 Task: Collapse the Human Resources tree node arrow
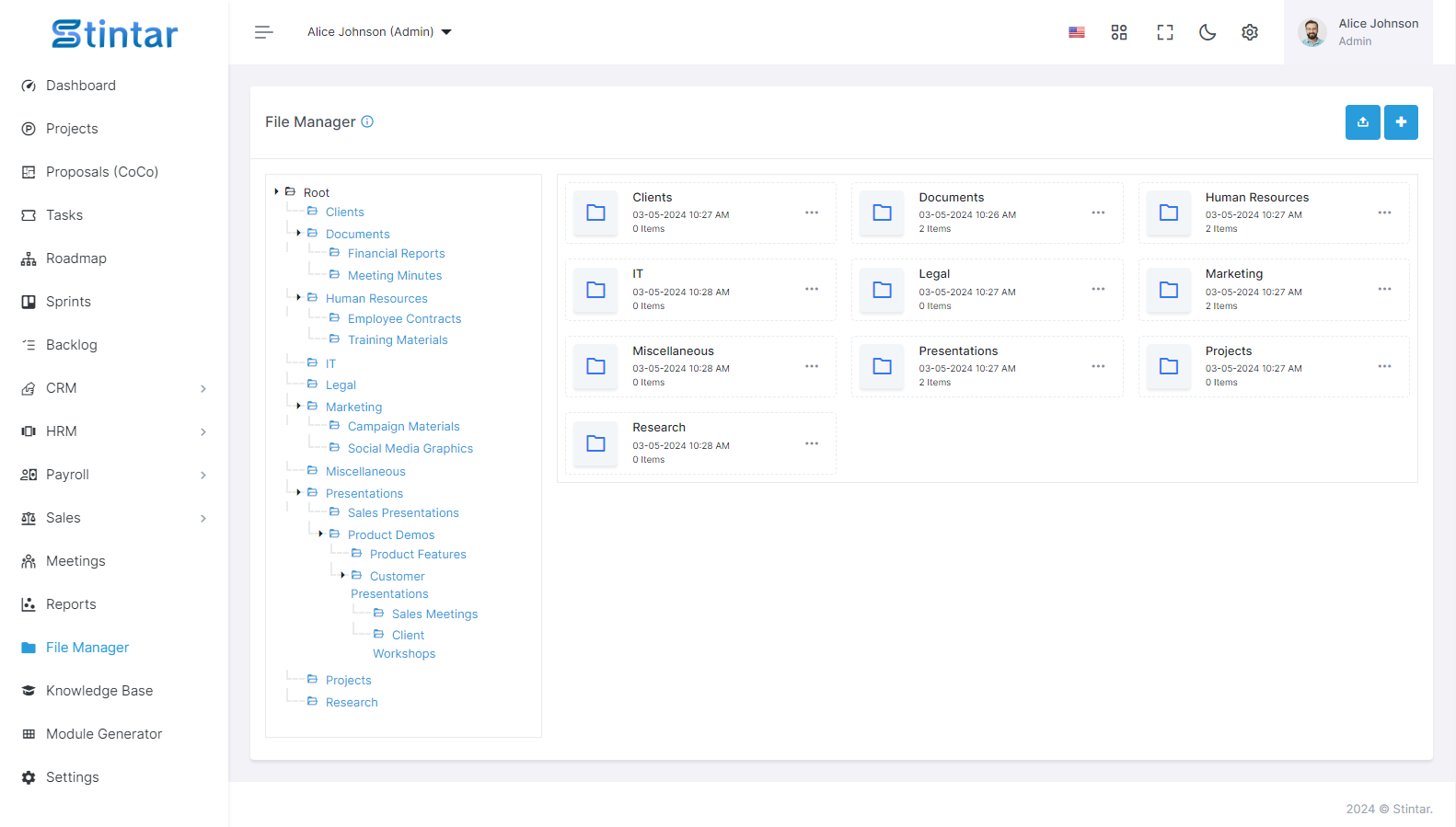coord(298,297)
